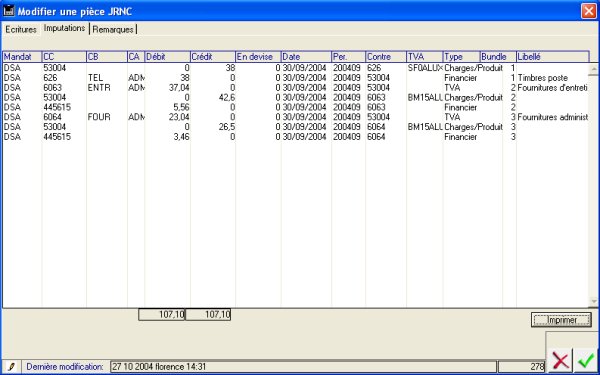Click the Bundle column header
Screen dimensions: 600x375
tap(498, 57)
